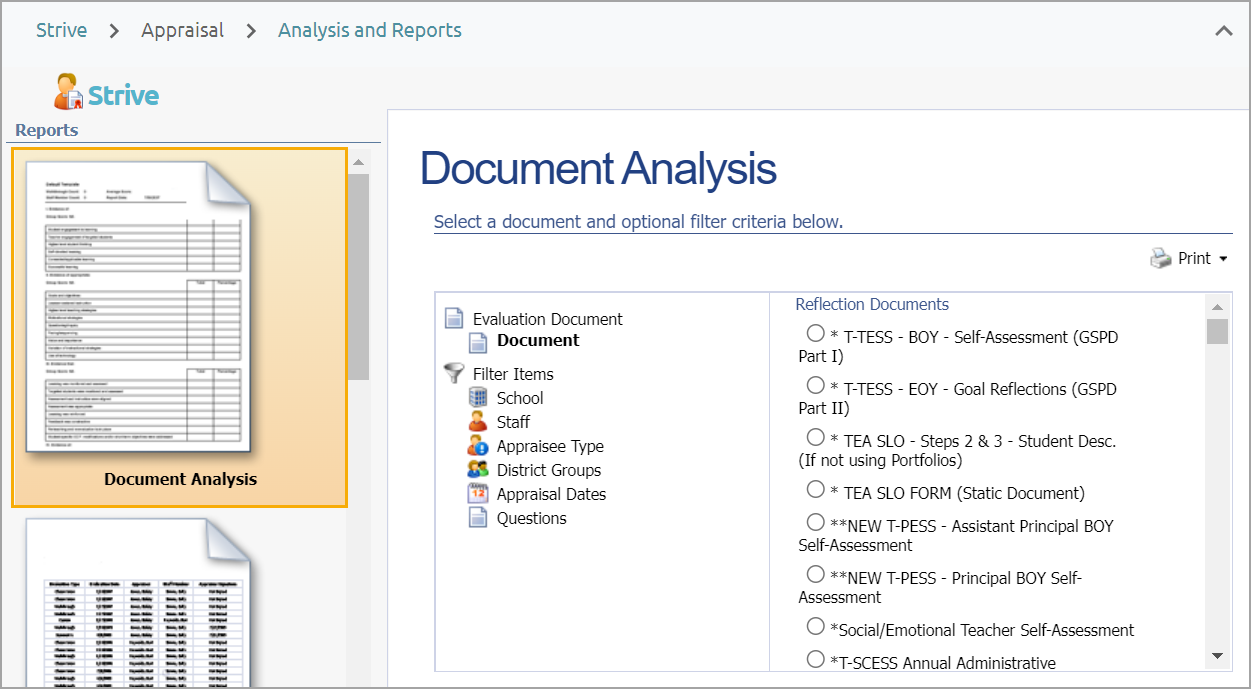This screenshot has width=1251, height=689.
Task: Click the Document Analysis page title
Action: [598, 168]
